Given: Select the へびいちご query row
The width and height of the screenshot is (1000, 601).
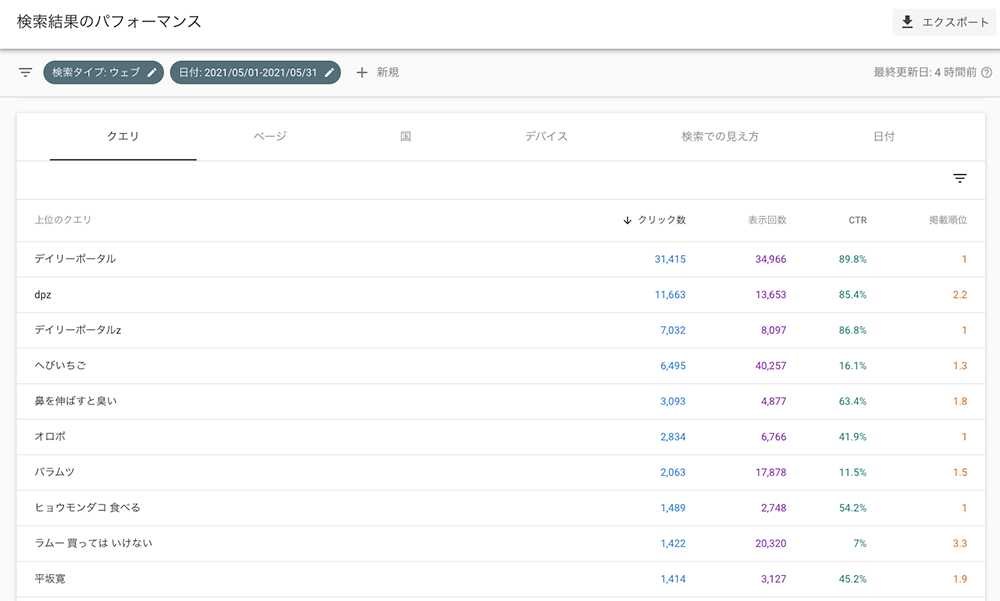Looking at the screenshot, I should [501, 366].
